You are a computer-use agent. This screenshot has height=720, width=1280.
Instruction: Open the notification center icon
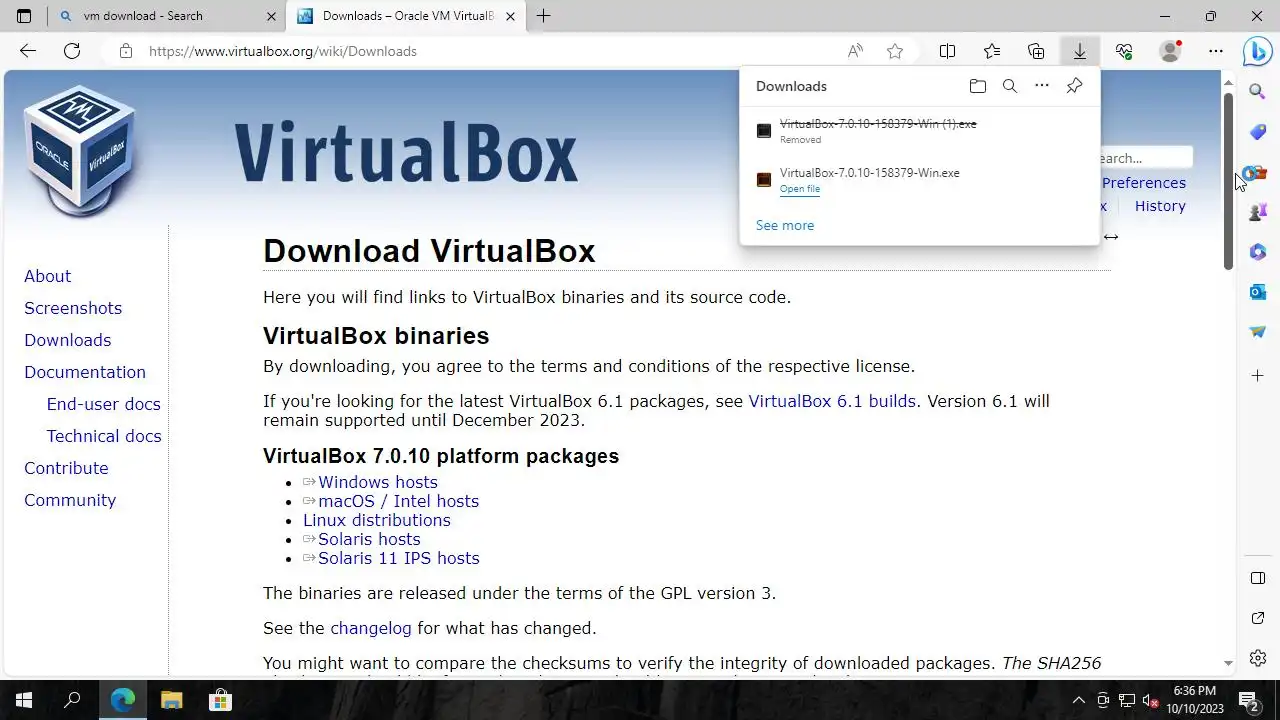point(1249,700)
